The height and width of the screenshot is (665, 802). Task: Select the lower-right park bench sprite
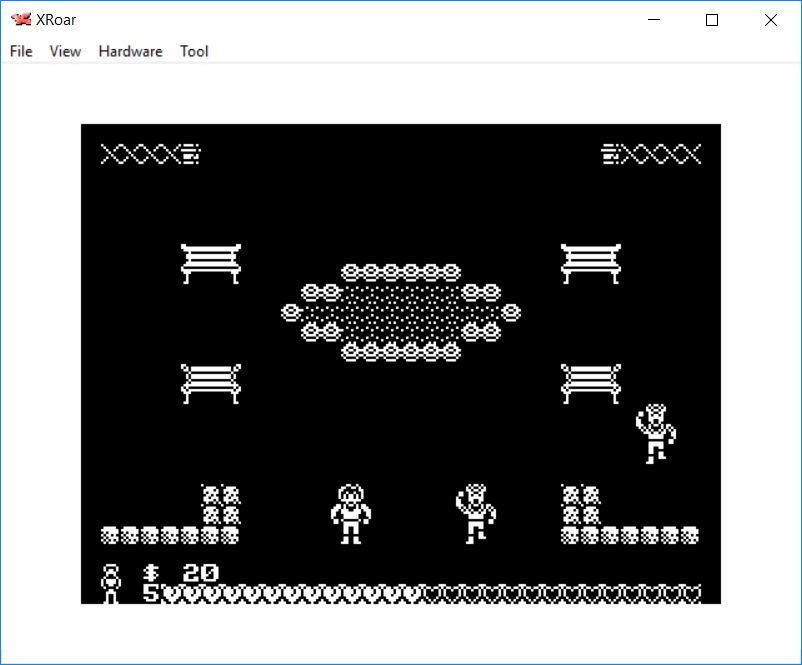point(591,383)
